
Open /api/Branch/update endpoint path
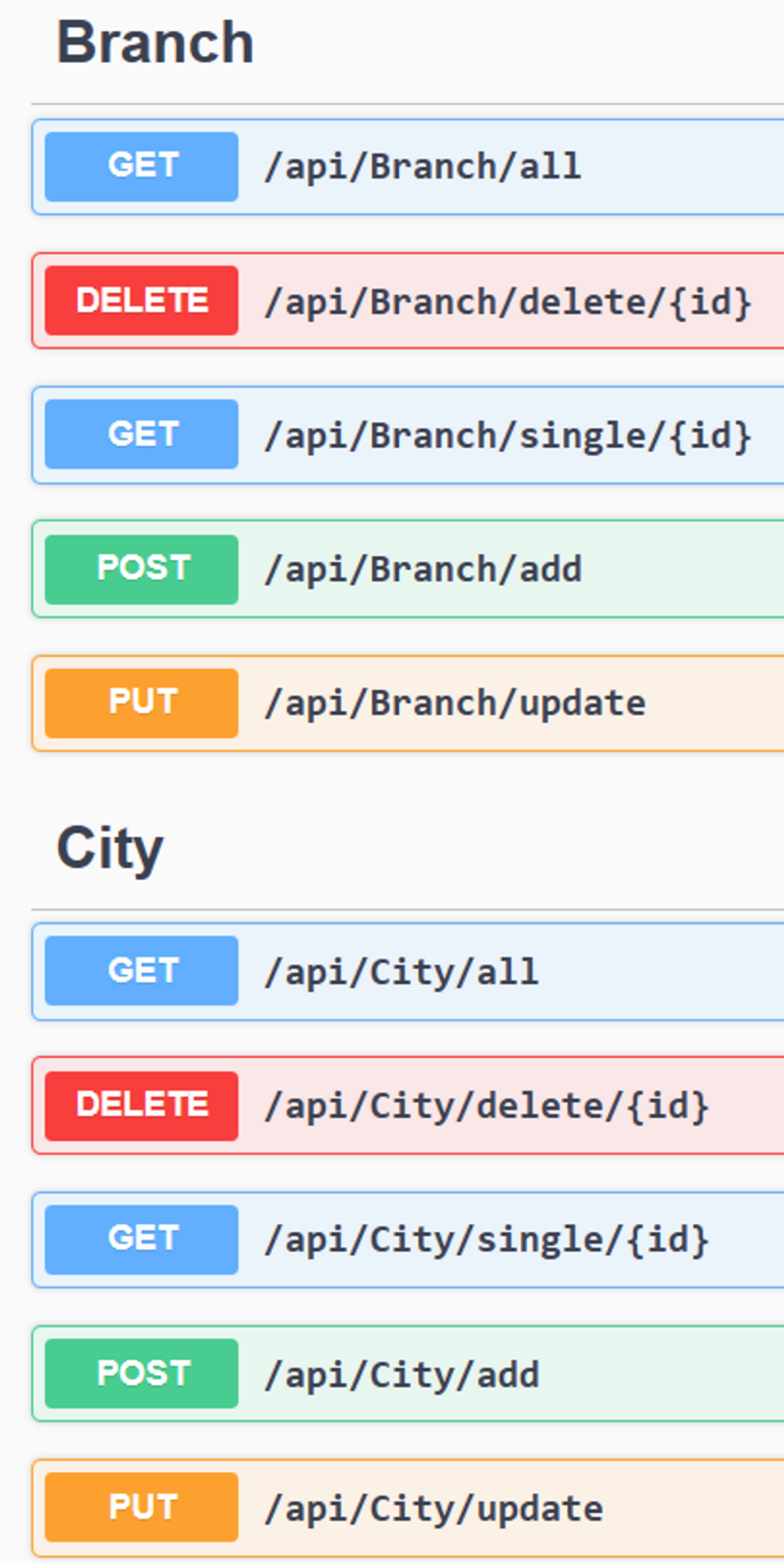[x=455, y=704]
